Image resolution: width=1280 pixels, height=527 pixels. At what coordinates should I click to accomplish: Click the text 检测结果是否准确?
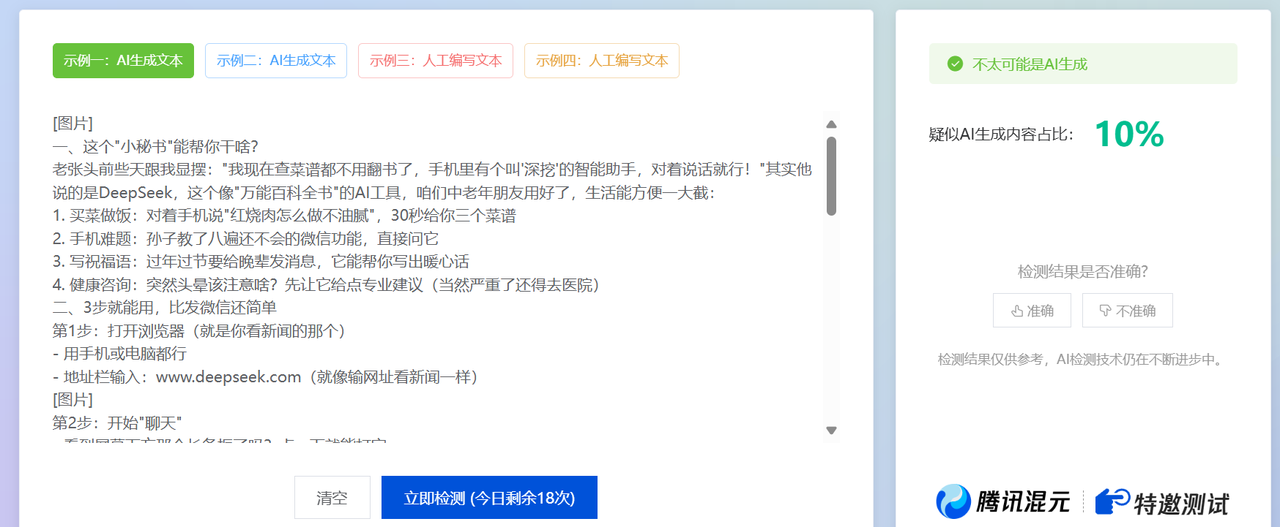[1082, 271]
